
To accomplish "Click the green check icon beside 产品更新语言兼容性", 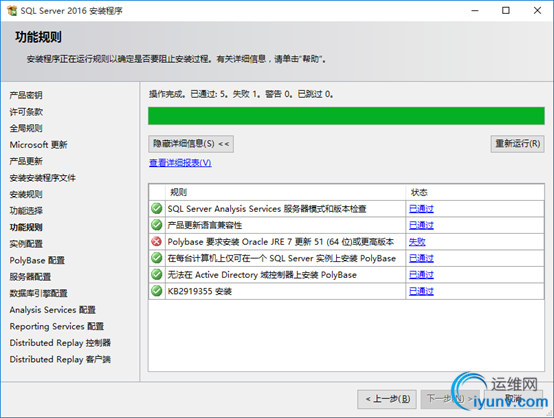I will [157, 225].
